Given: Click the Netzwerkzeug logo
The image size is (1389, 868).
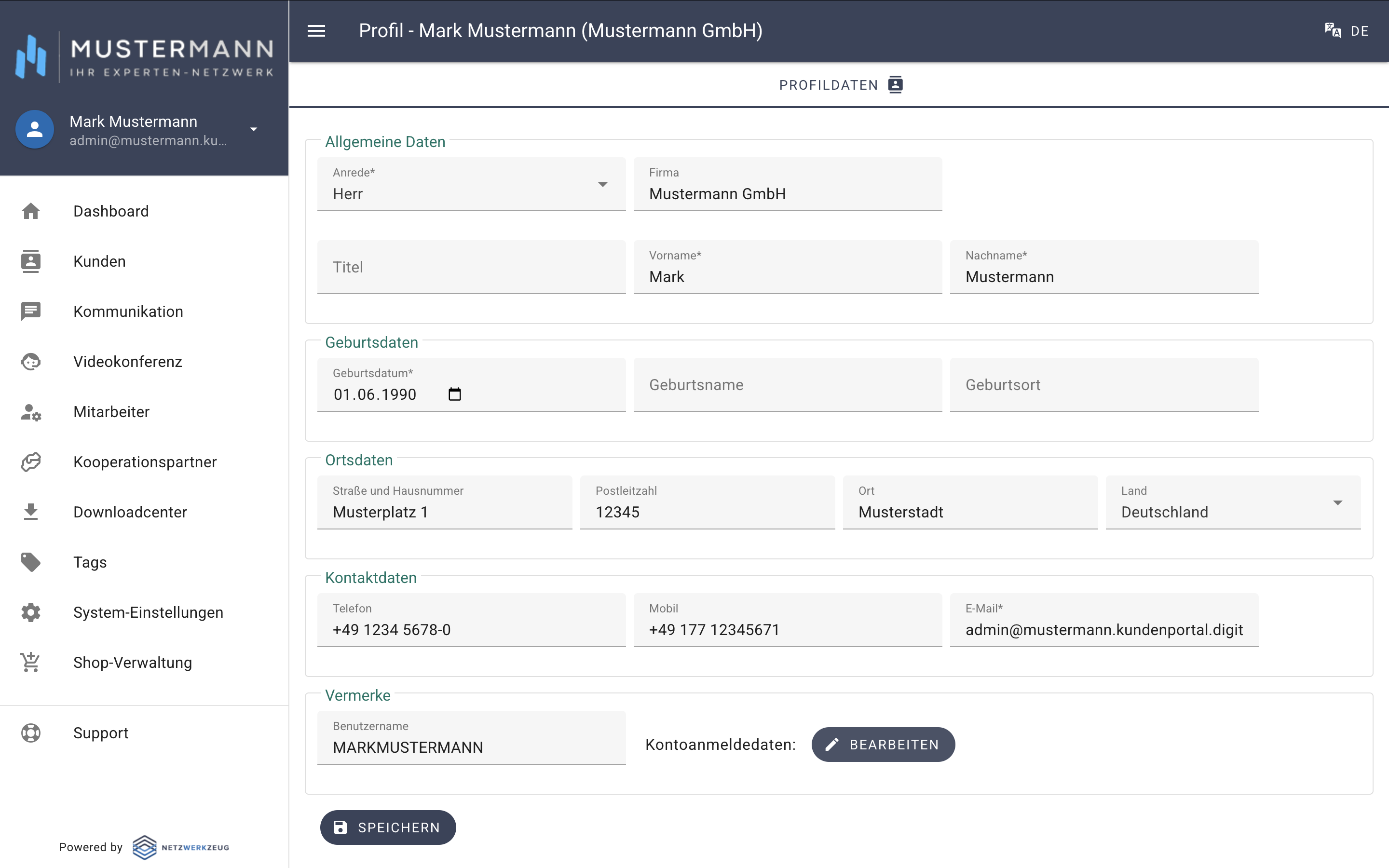Looking at the screenshot, I should 181,847.
